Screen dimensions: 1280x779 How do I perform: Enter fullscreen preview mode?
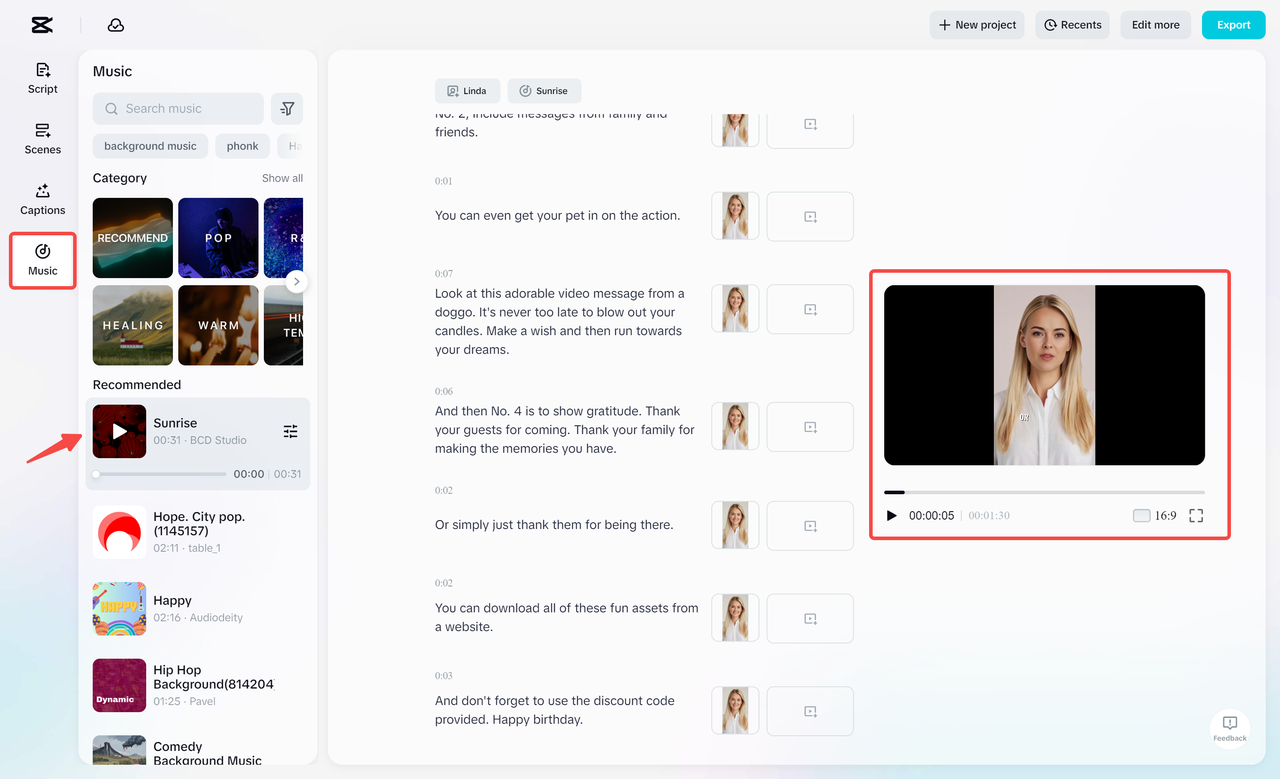click(x=1196, y=516)
